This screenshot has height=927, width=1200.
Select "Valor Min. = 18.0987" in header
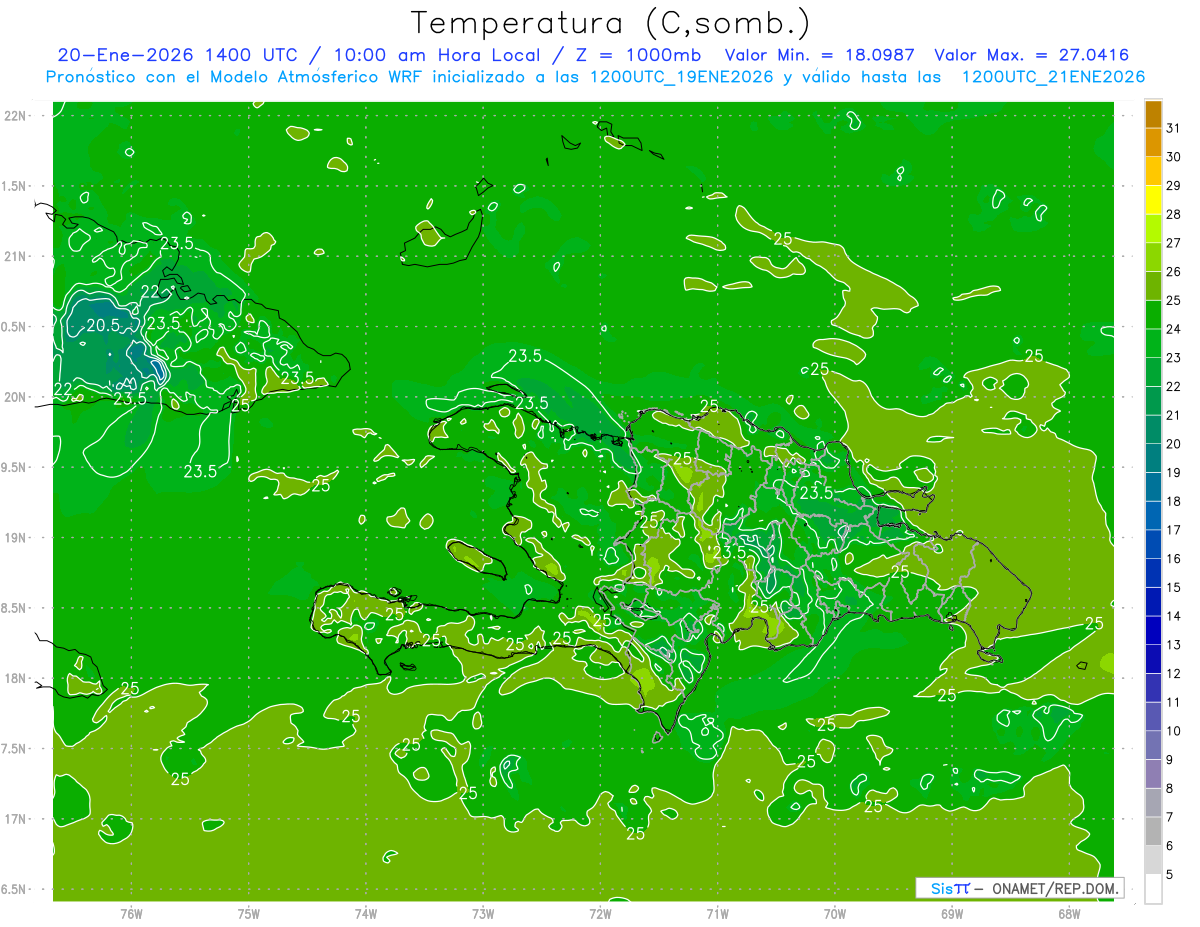click(x=820, y=55)
